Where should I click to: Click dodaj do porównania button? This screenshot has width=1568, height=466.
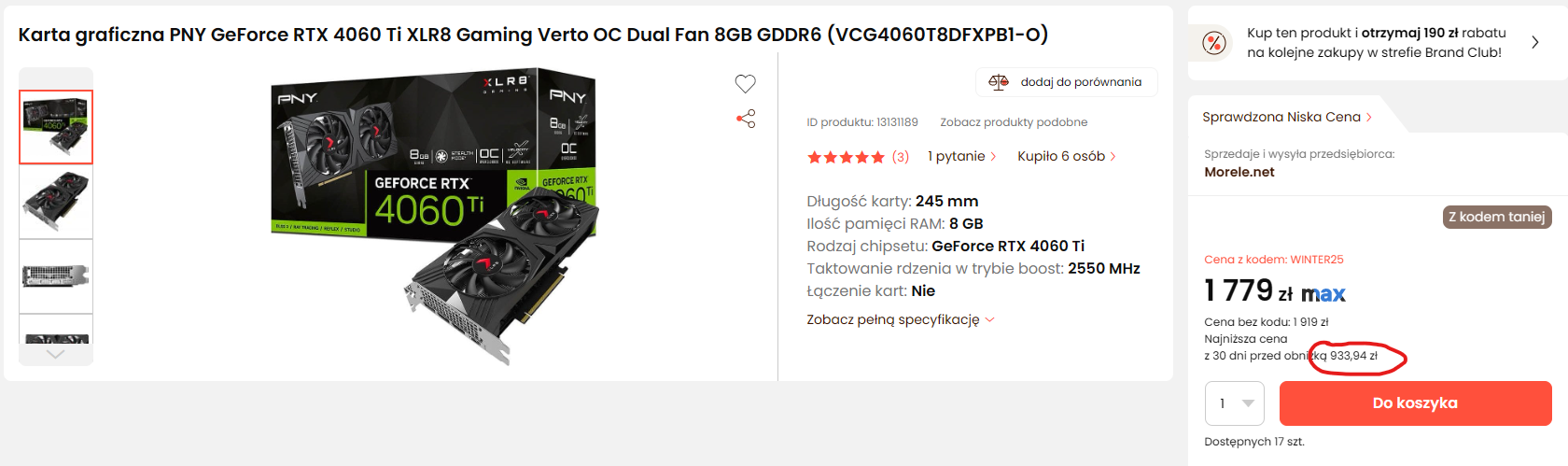pyautogui.click(x=1066, y=82)
